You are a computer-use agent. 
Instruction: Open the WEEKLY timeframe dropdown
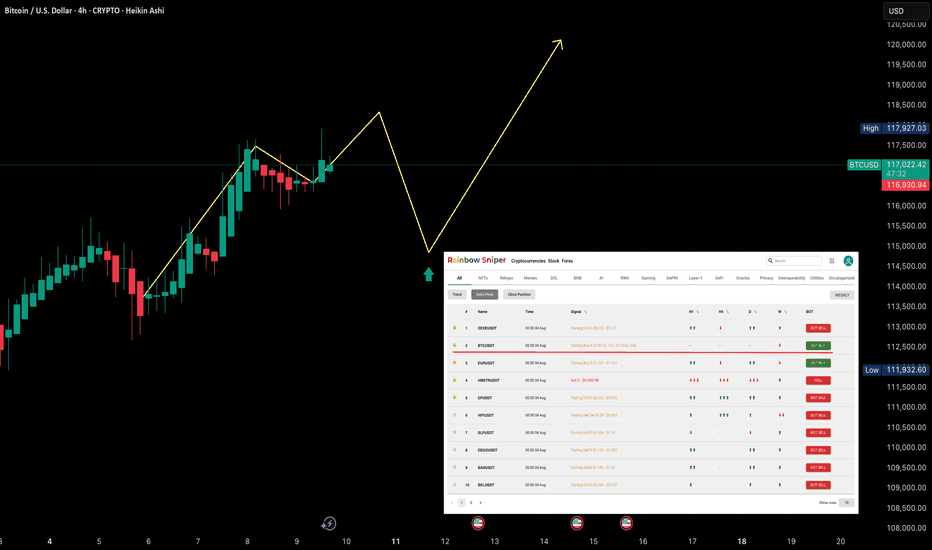pos(842,295)
